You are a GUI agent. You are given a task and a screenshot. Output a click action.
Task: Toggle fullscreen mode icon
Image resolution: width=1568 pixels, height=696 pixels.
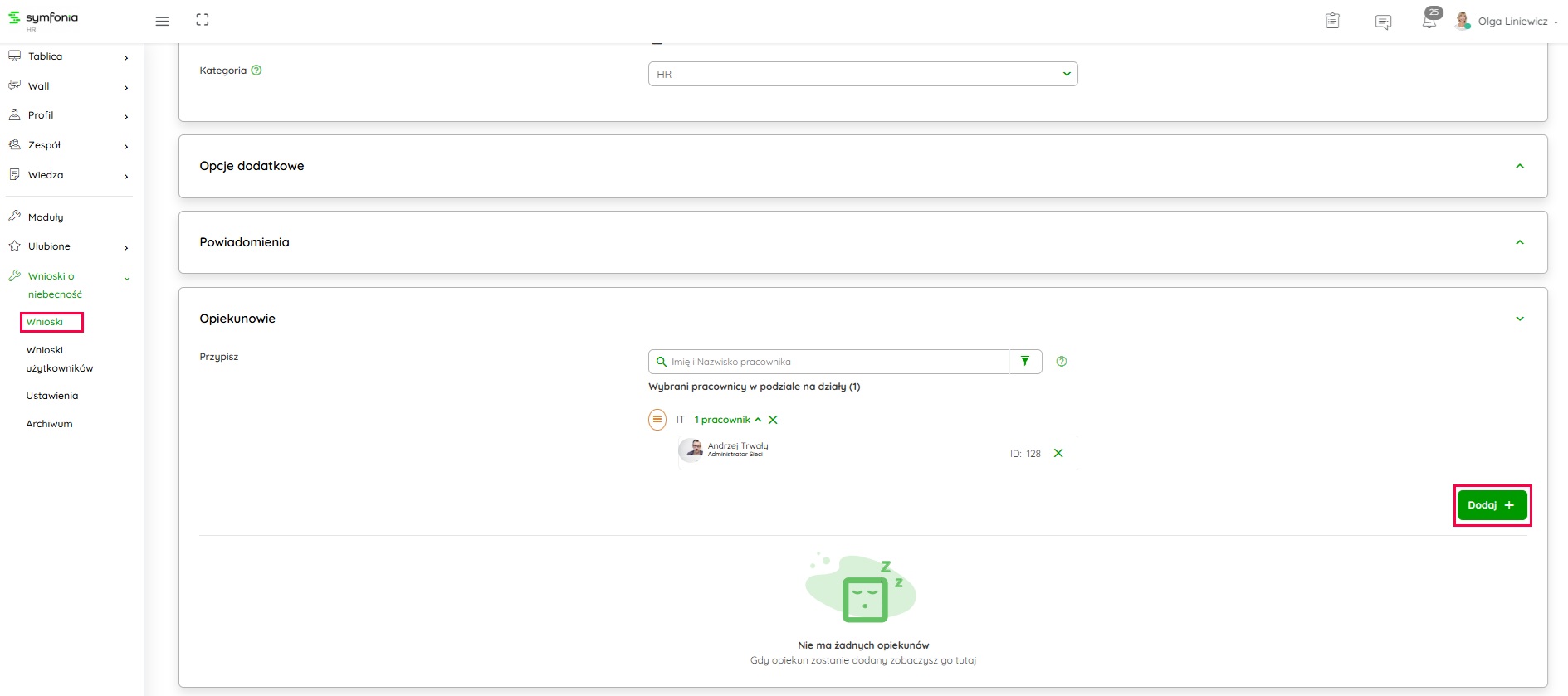[x=203, y=20]
